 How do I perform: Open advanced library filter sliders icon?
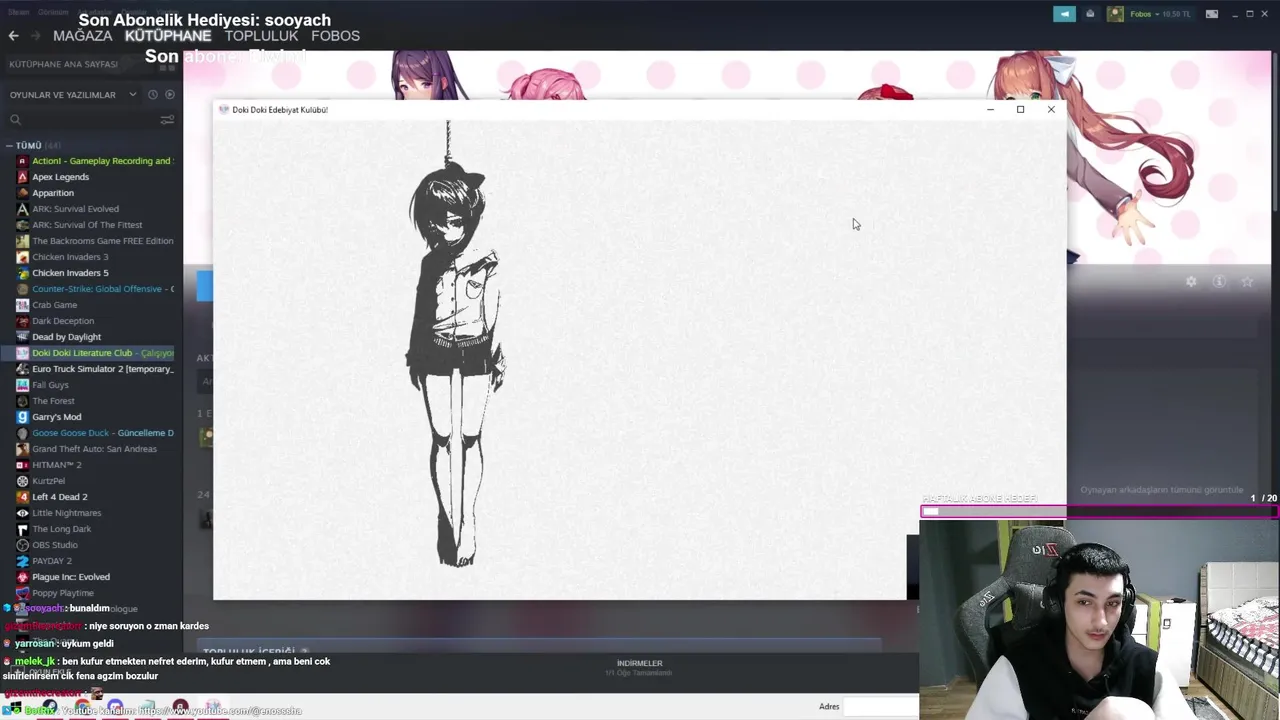coord(167,120)
